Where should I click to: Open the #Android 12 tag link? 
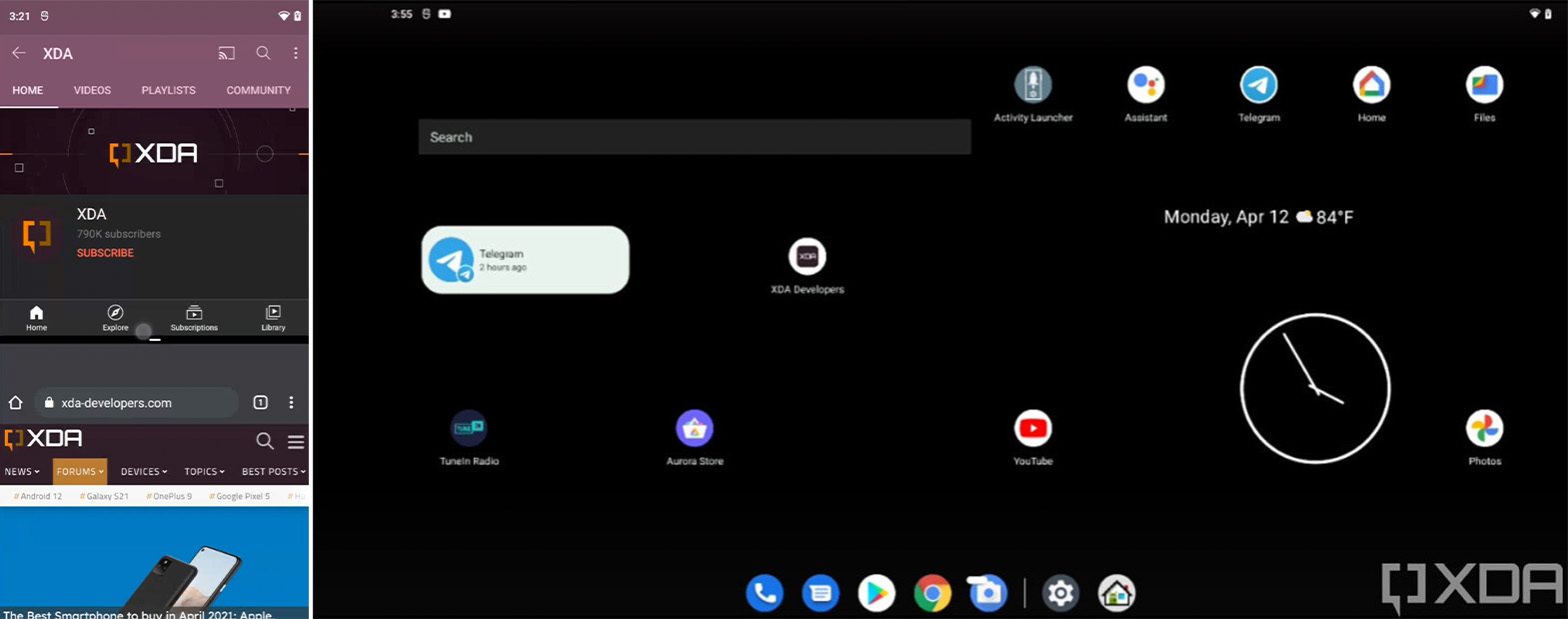(x=38, y=496)
